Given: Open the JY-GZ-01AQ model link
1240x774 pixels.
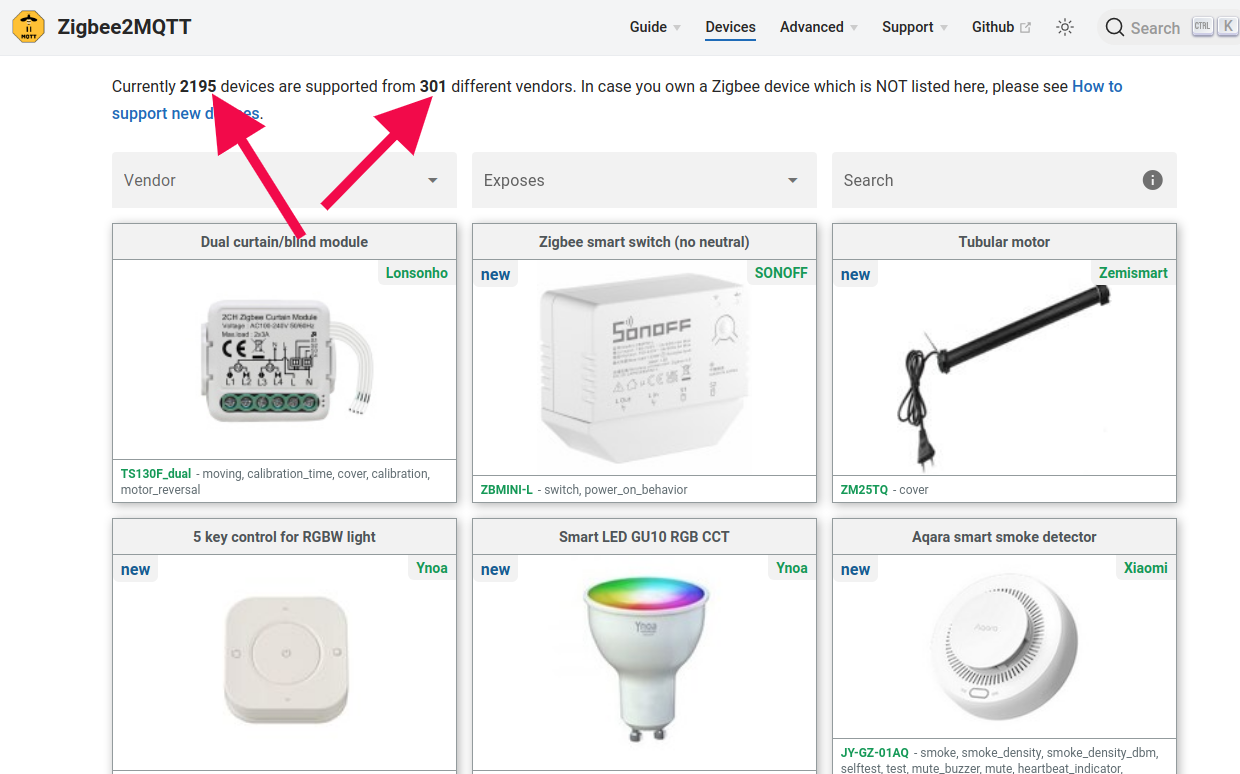Looking at the screenshot, I should [875, 753].
